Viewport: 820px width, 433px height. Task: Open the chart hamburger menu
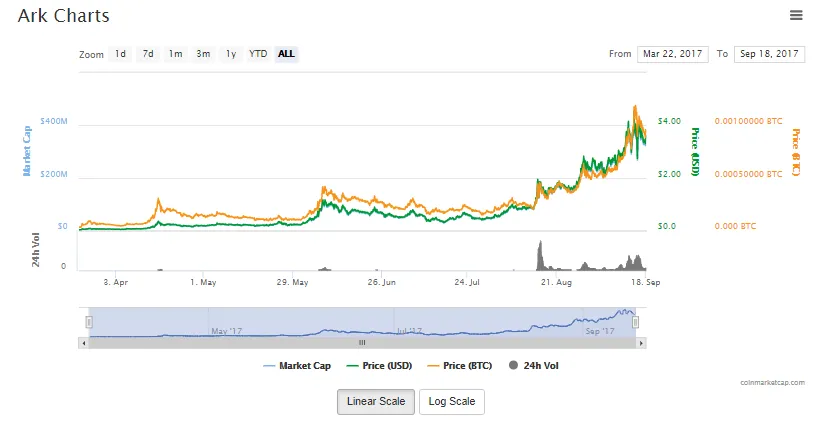796,15
